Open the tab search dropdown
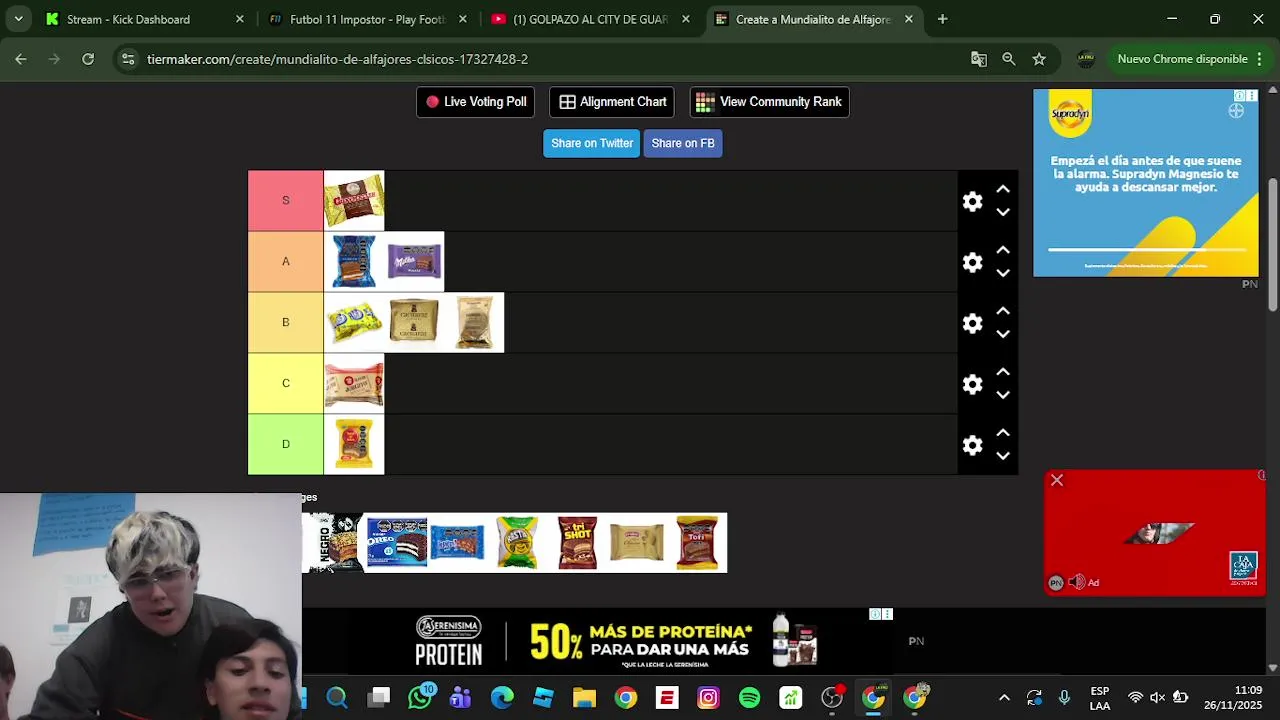 point(18,19)
